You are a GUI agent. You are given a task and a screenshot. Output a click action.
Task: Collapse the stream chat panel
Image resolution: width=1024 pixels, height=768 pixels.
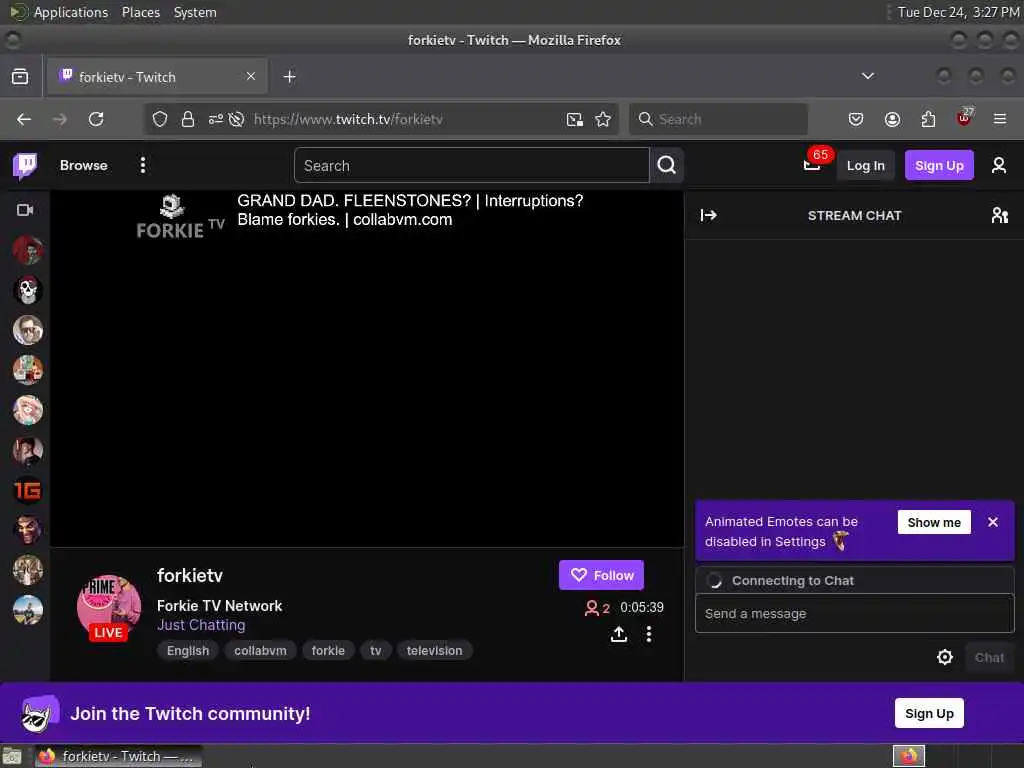pyautogui.click(x=709, y=216)
